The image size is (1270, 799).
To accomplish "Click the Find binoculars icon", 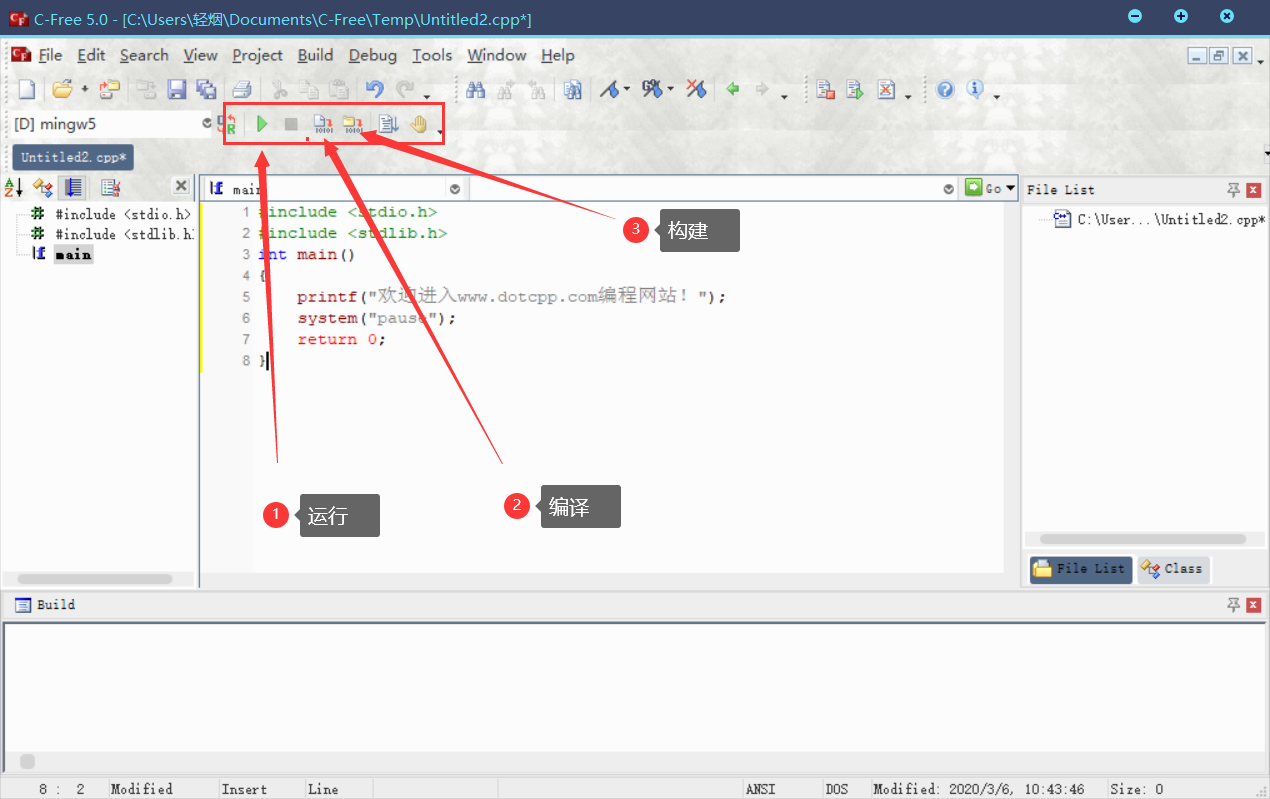I will (x=476, y=90).
